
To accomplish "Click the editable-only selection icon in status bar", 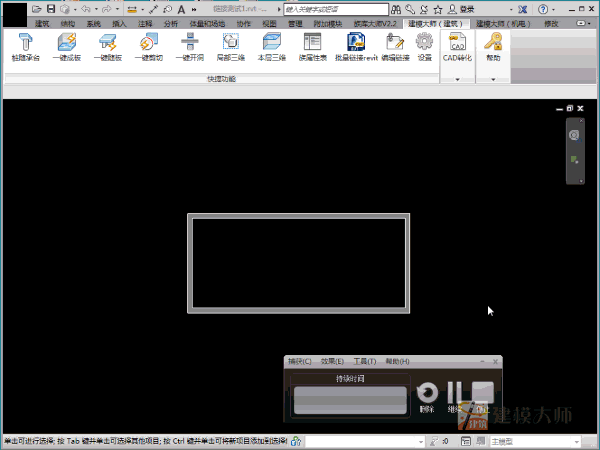I will pyautogui.click(x=434, y=441).
